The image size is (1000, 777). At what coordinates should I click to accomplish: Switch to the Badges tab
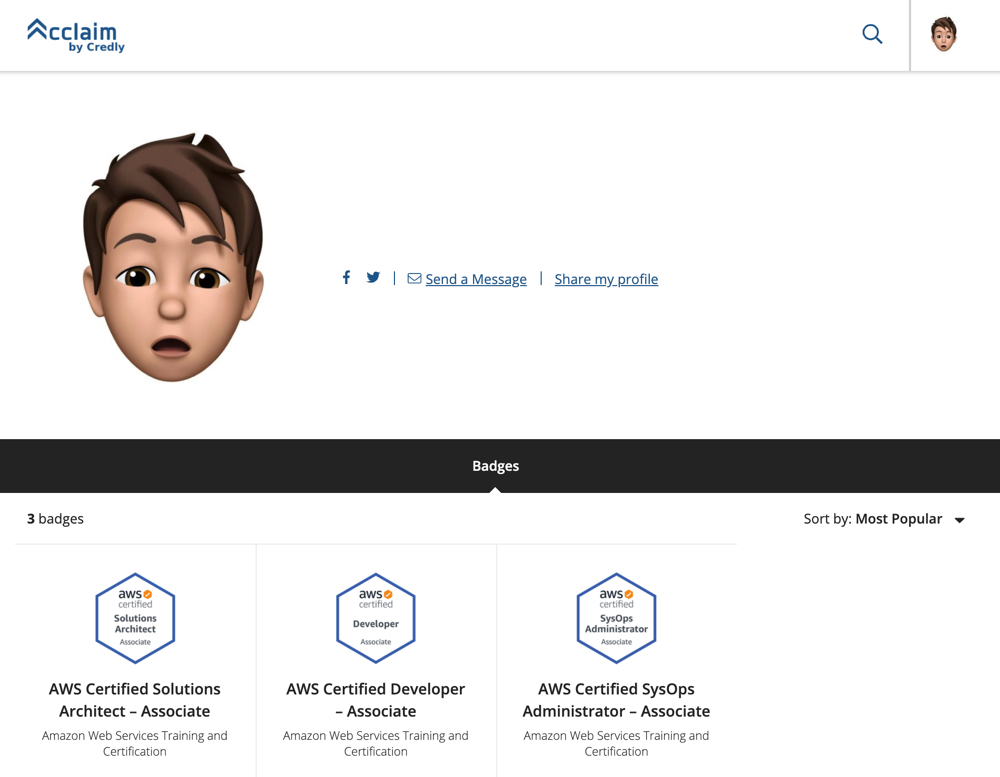tap(496, 465)
